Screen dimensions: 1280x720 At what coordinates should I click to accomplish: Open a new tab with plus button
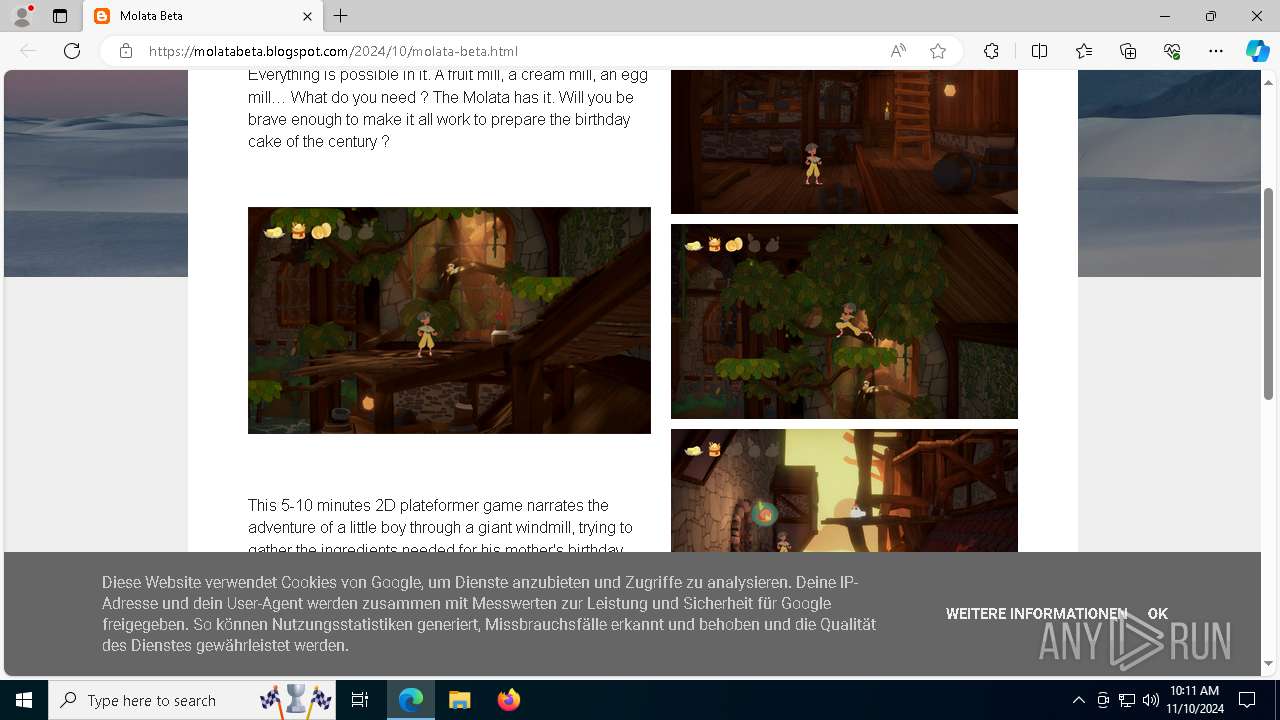point(341,16)
